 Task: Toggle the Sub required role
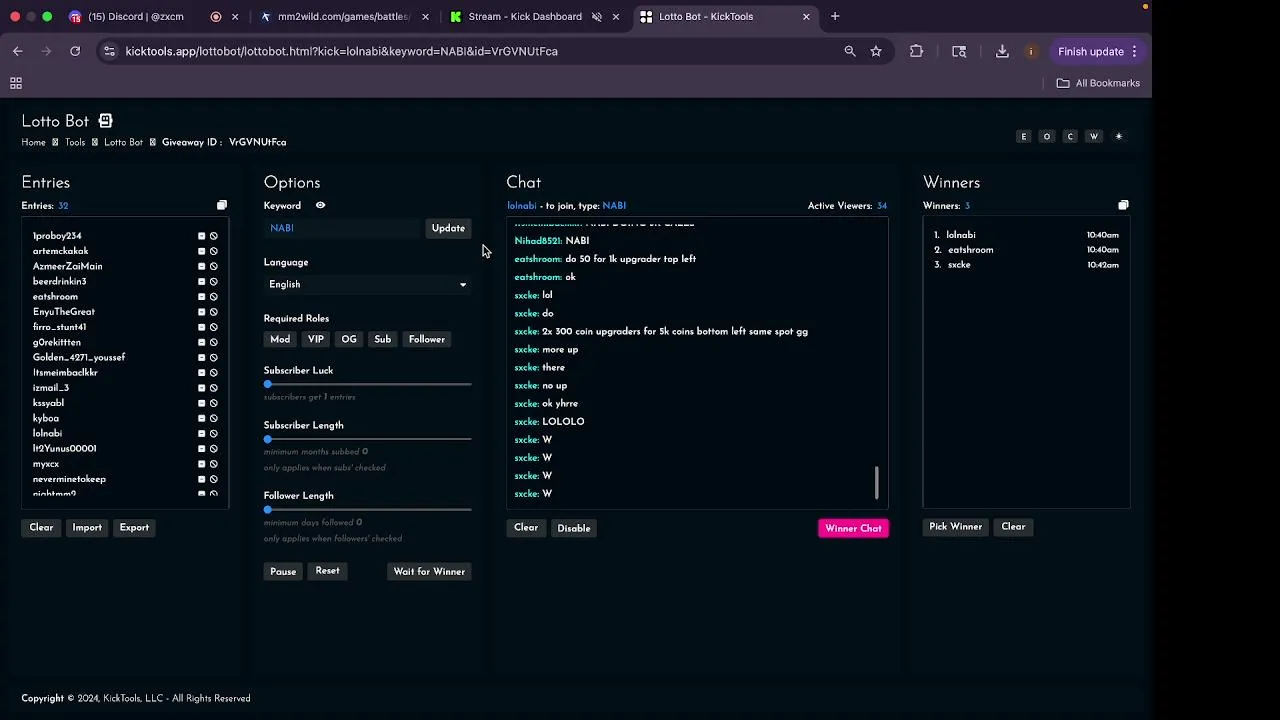383,339
